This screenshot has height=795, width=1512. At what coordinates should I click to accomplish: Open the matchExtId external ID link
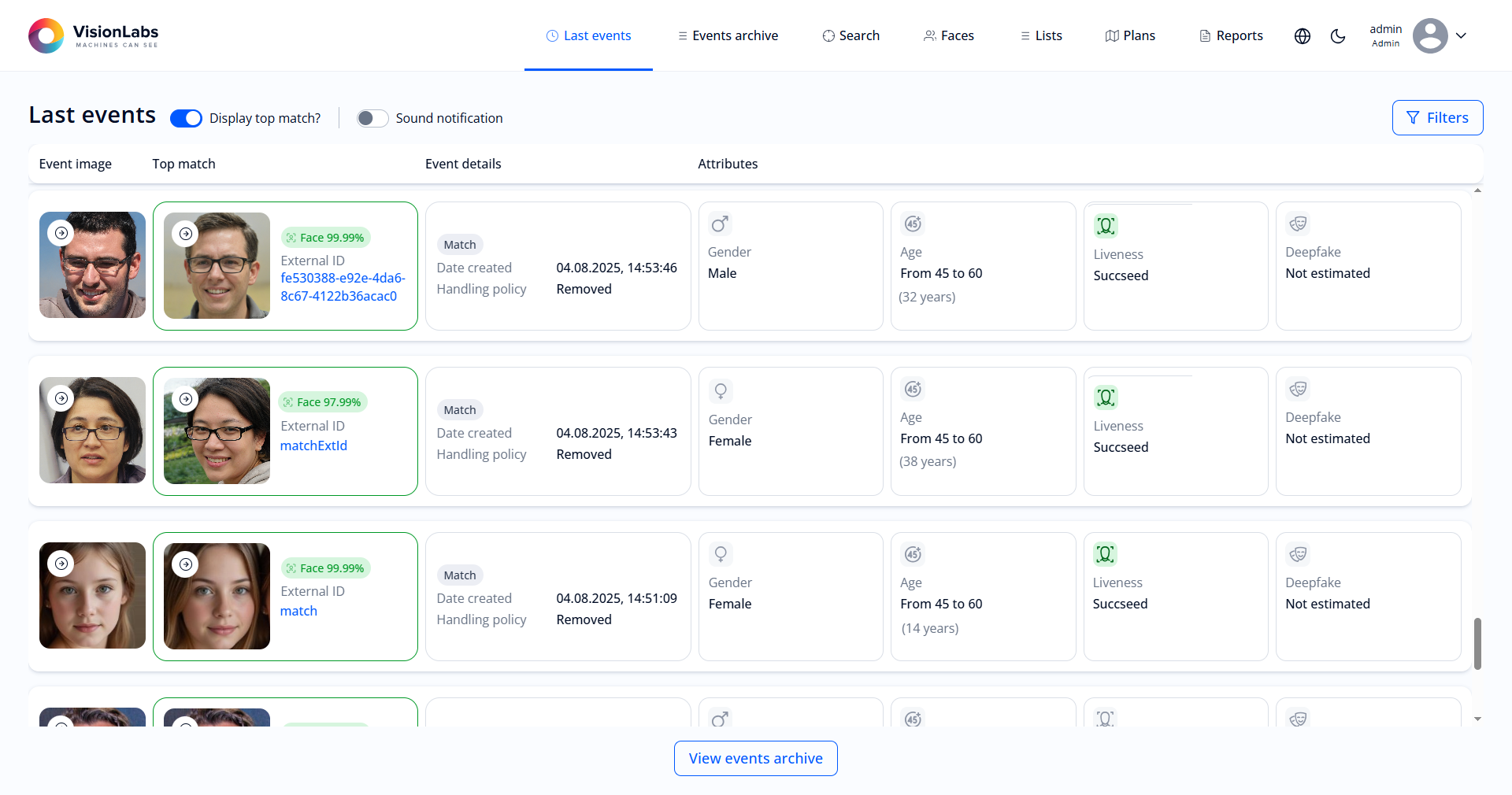(x=313, y=446)
